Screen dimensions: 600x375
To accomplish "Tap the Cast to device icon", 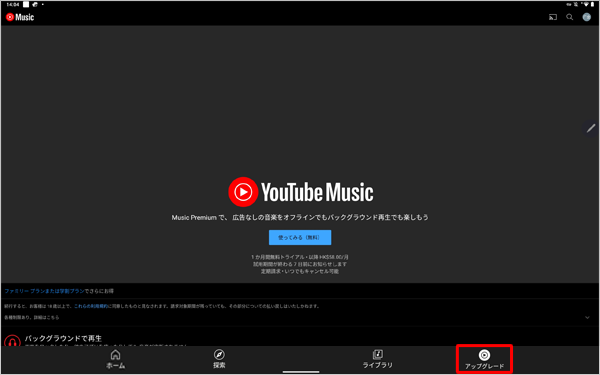I will pyautogui.click(x=553, y=17).
